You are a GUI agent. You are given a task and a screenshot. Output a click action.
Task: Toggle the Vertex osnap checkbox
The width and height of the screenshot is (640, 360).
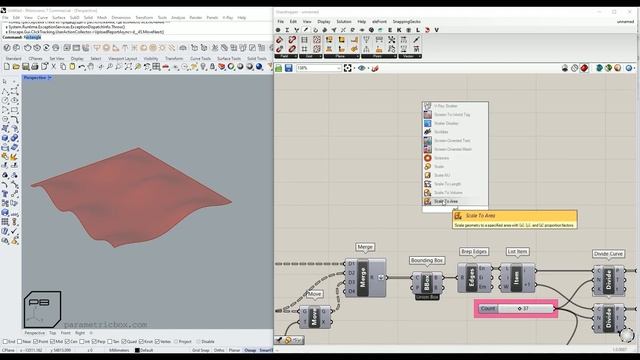tap(157, 342)
